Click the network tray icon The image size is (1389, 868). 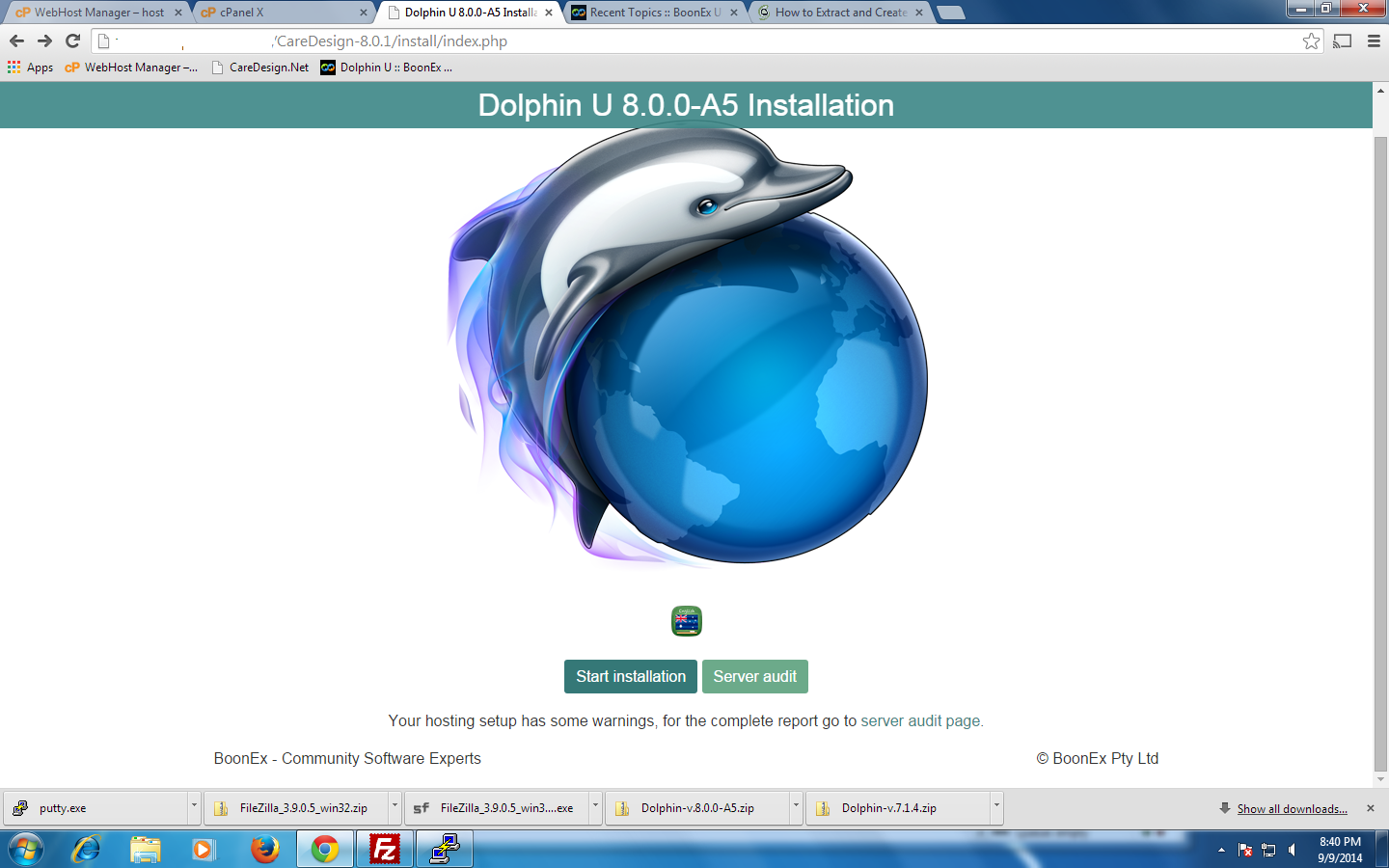[x=1268, y=850]
